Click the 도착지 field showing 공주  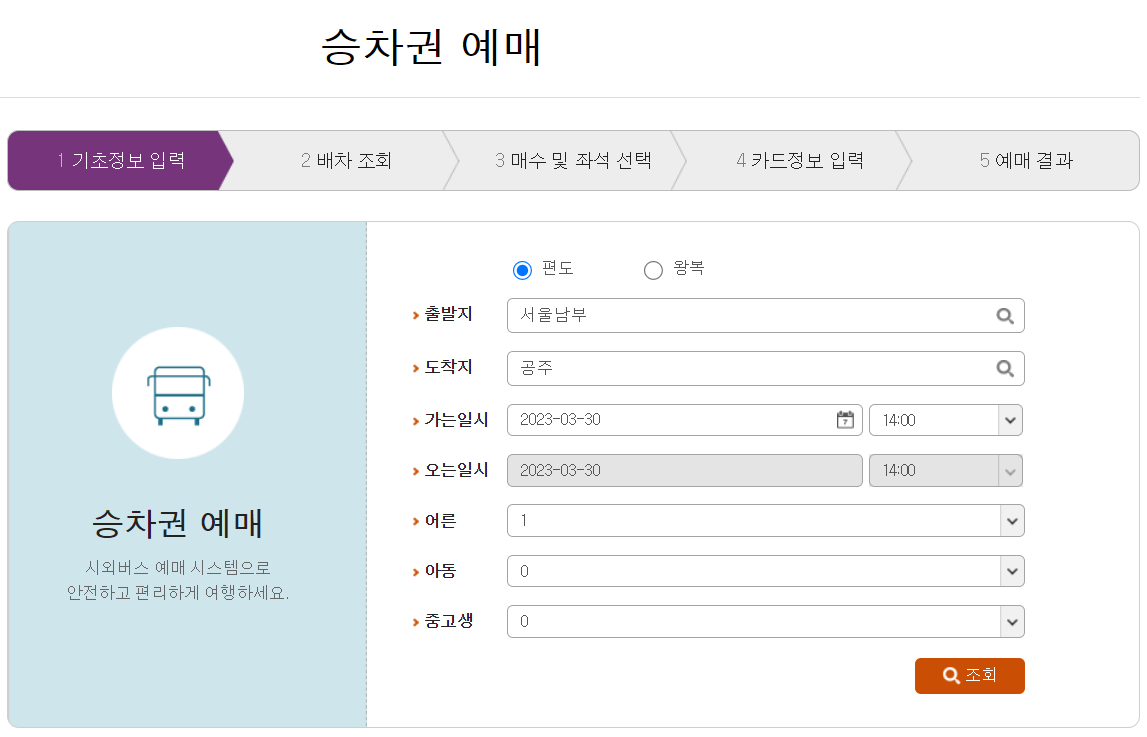point(766,368)
